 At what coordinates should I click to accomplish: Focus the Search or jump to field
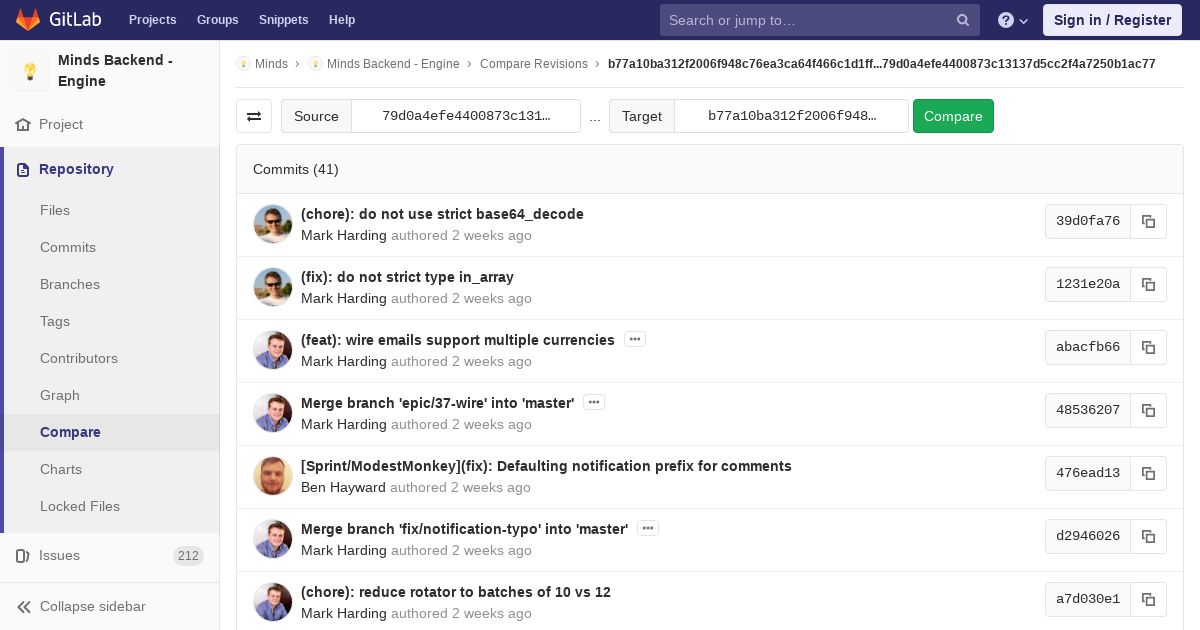[805, 20]
